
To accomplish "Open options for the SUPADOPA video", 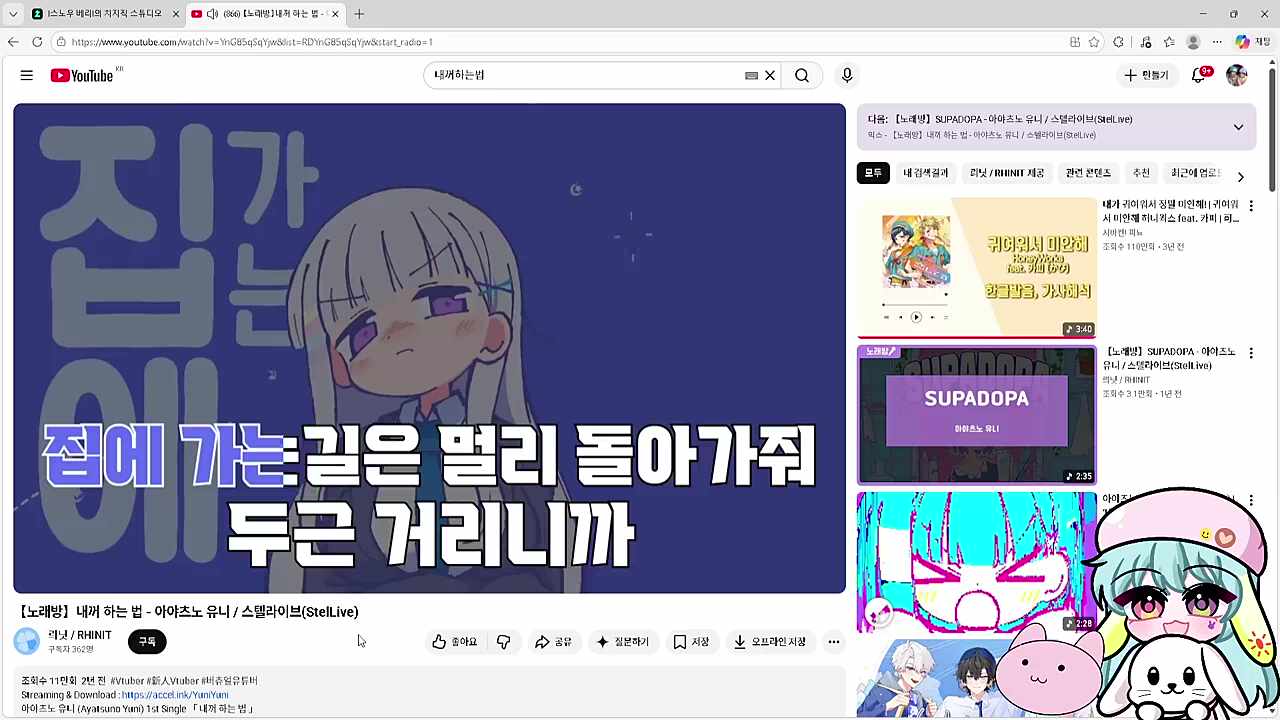I will coord(1250,353).
